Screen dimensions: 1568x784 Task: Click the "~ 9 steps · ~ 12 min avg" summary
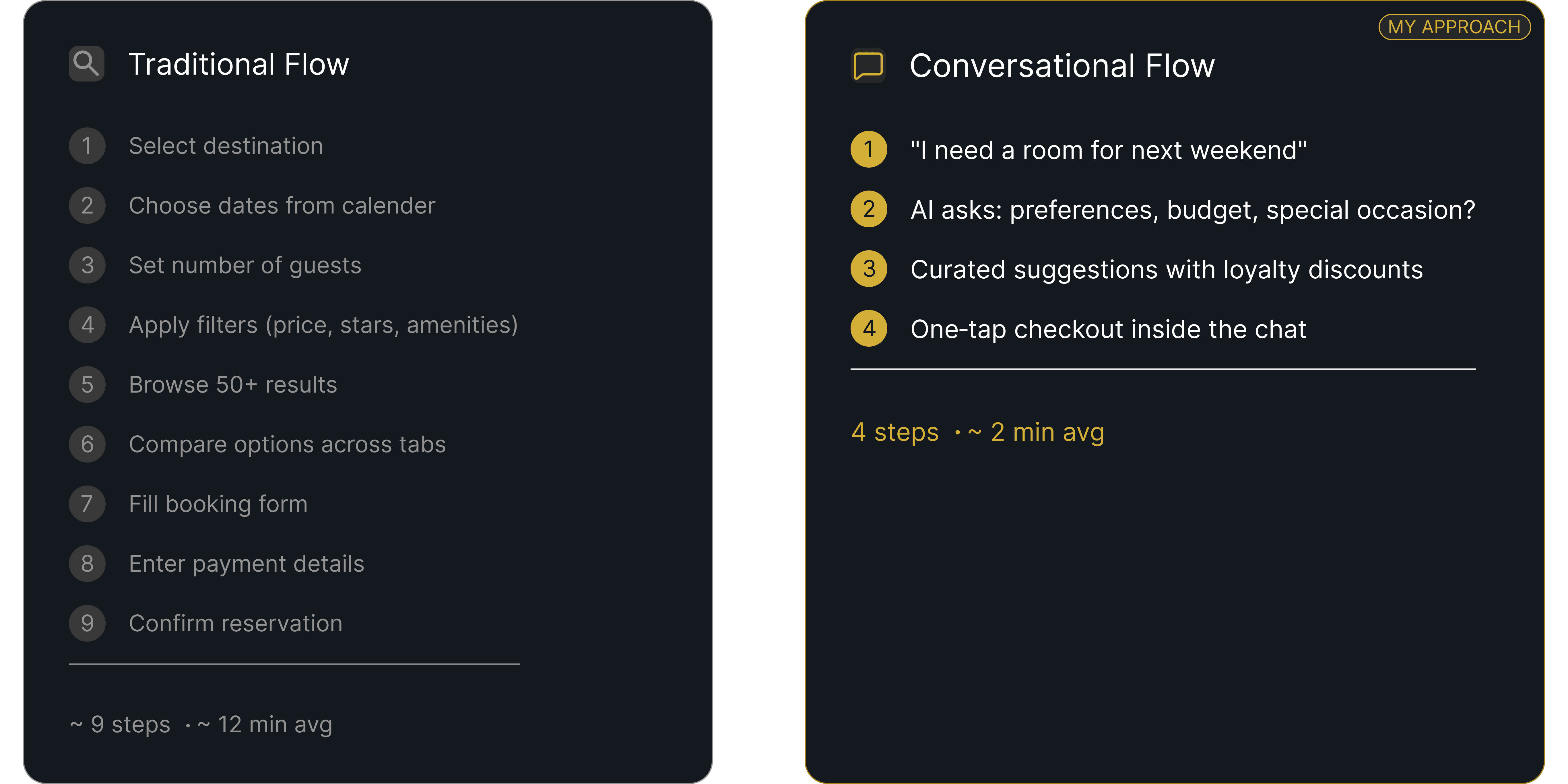tap(201, 724)
